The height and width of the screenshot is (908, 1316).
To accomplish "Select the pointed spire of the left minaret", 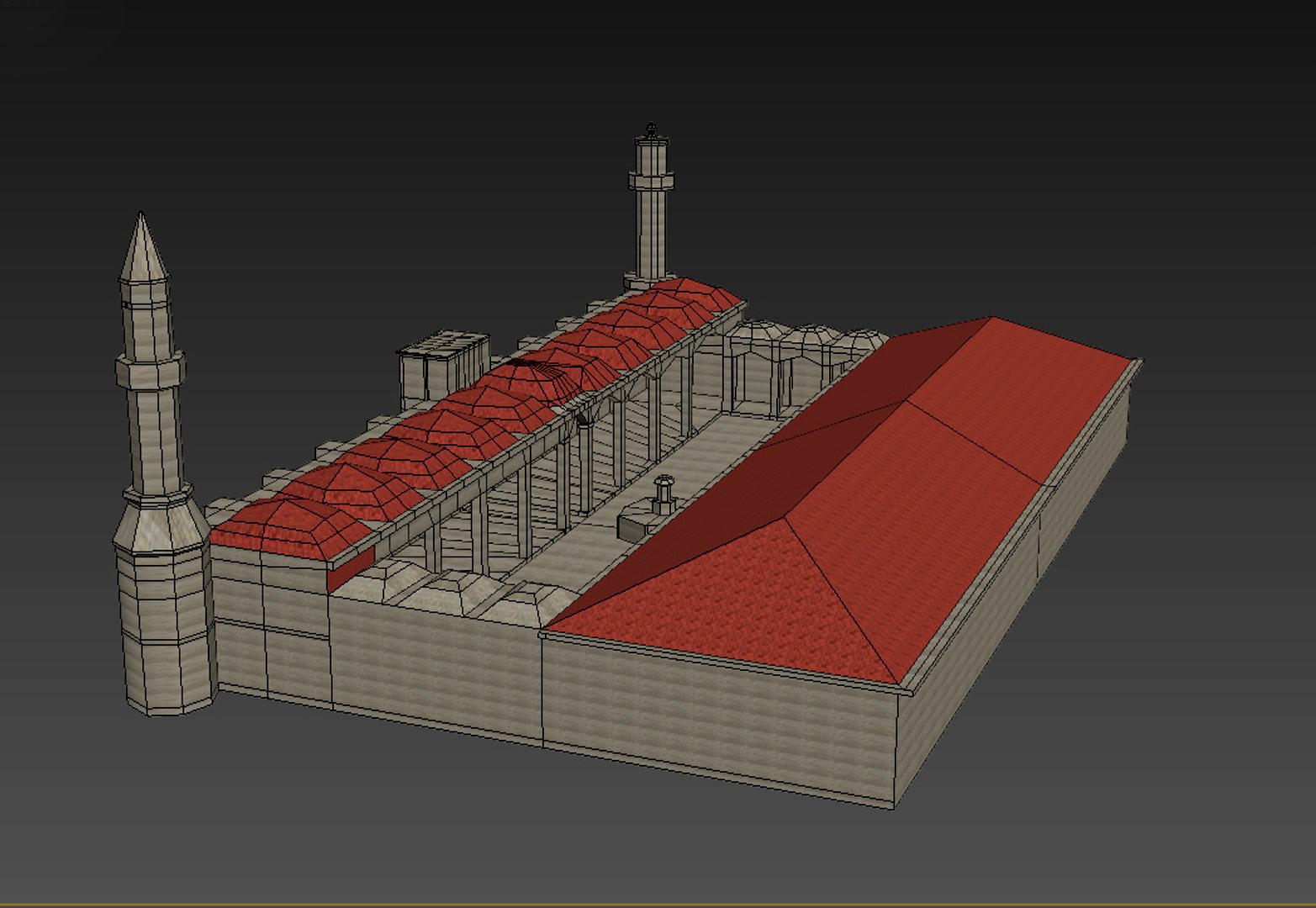I will 141,248.
